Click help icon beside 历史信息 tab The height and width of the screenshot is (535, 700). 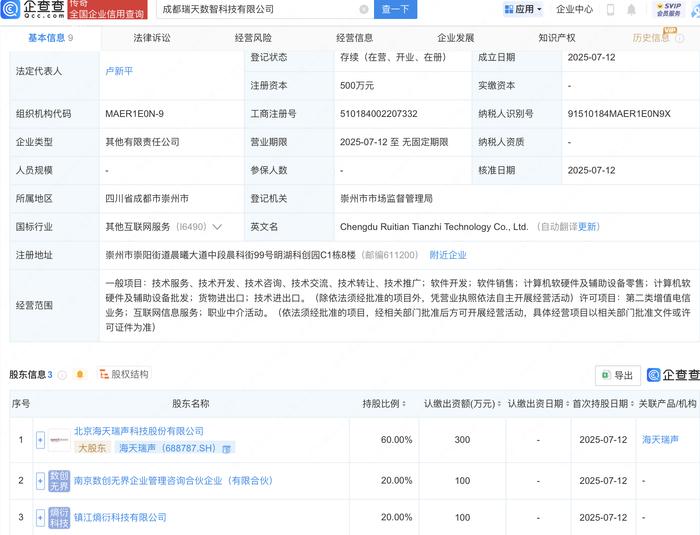(680, 38)
